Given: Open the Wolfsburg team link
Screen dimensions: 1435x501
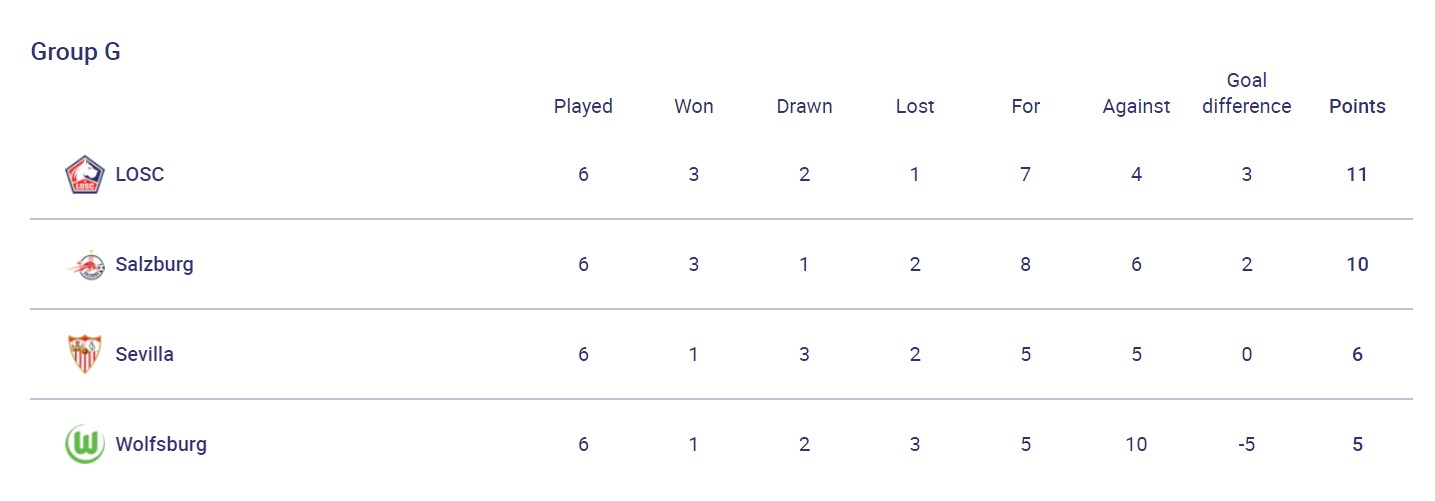Looking at the screenshot, I should [x=161, y=445].
